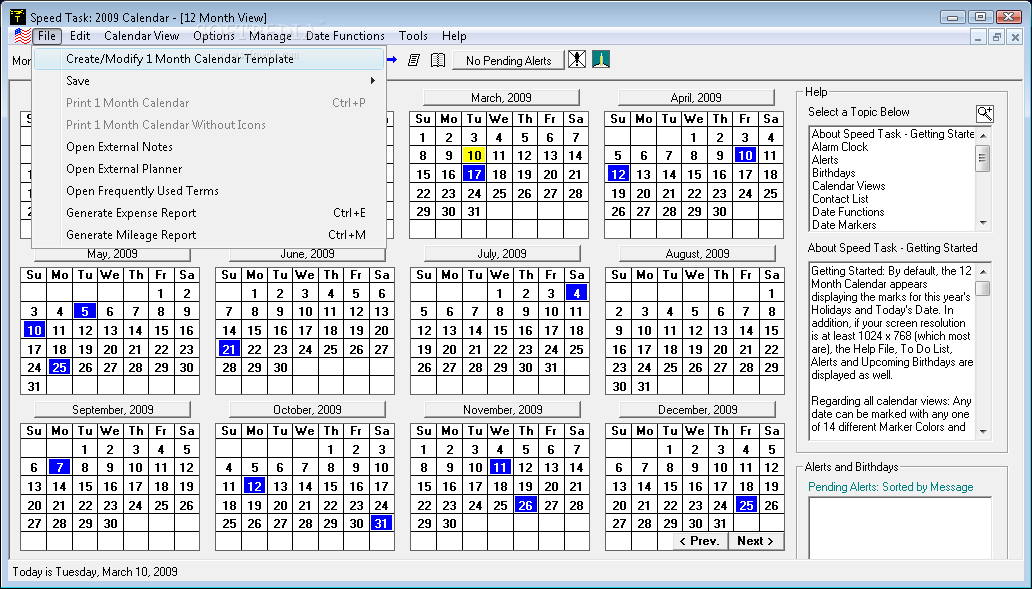Select Open External Planner
The image size is (1032, 589).
(x=208, y=169)
